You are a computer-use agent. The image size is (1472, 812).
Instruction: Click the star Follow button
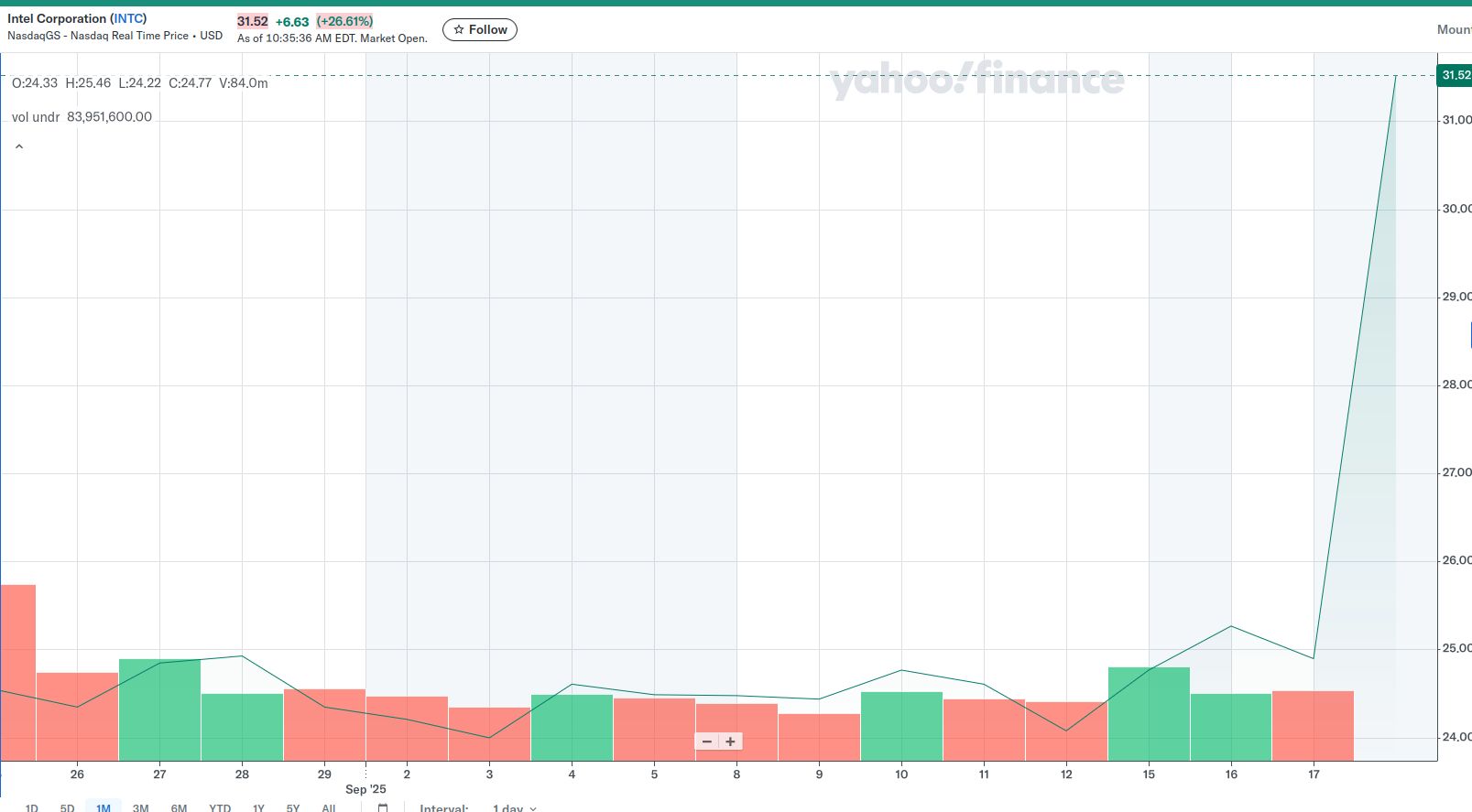480,29
